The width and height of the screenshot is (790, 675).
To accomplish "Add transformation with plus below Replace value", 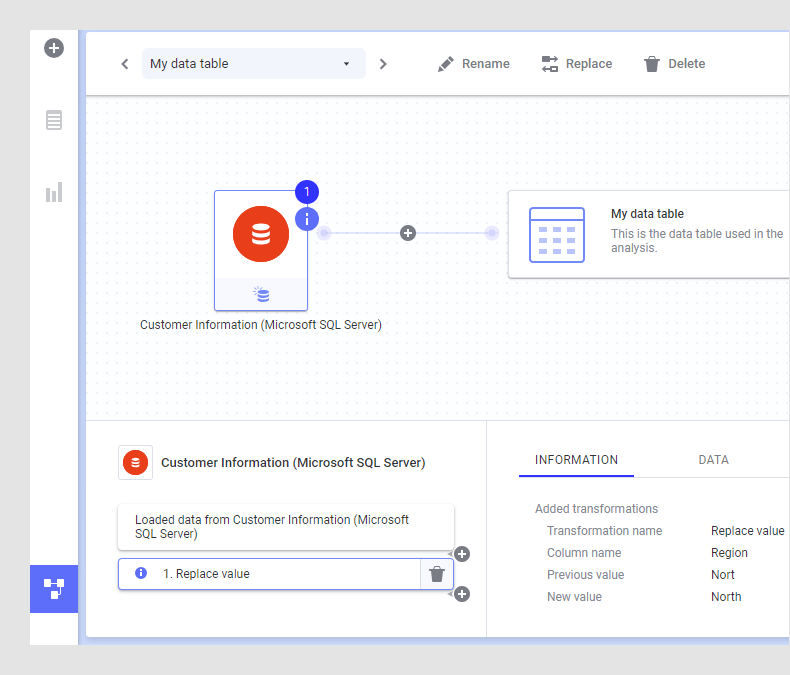I will (462, 594).
